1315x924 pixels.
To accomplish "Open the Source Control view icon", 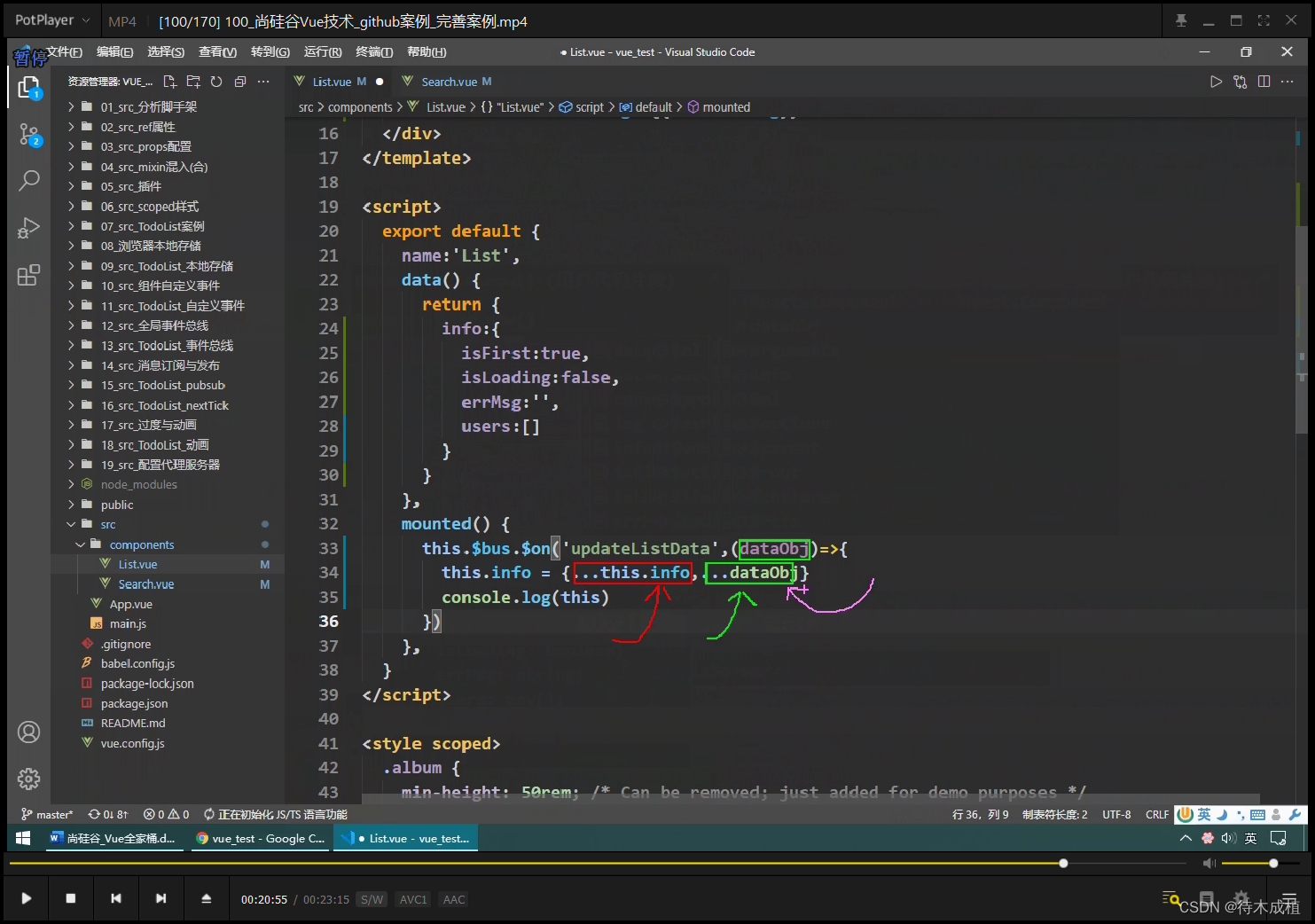I will click(28, 135).
